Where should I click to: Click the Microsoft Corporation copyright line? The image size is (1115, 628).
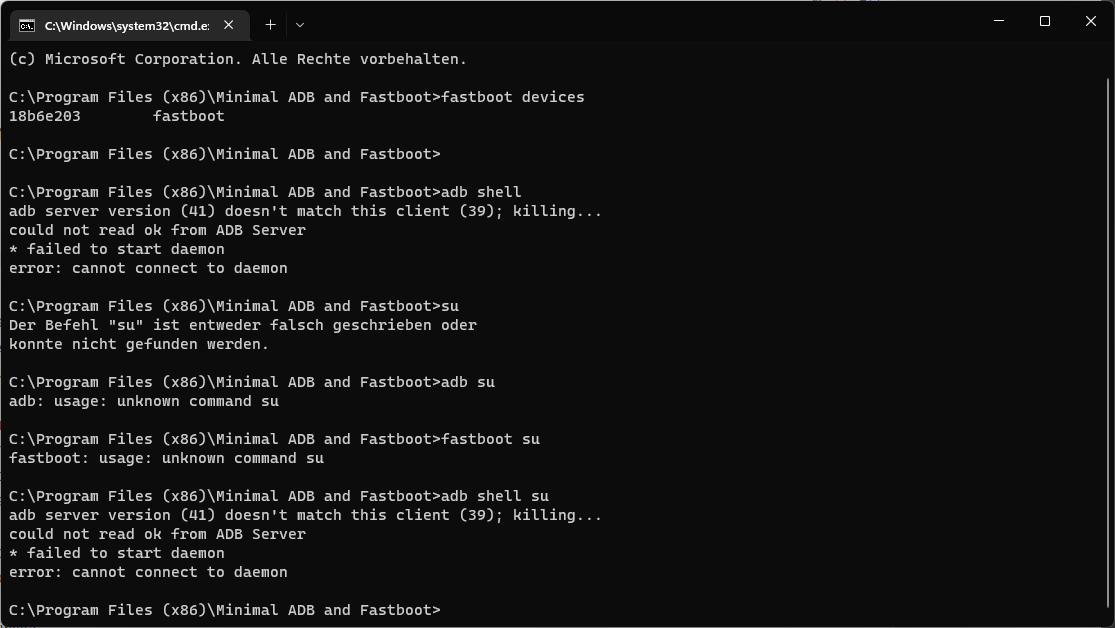pyautogui.click(x=237, y=59)
